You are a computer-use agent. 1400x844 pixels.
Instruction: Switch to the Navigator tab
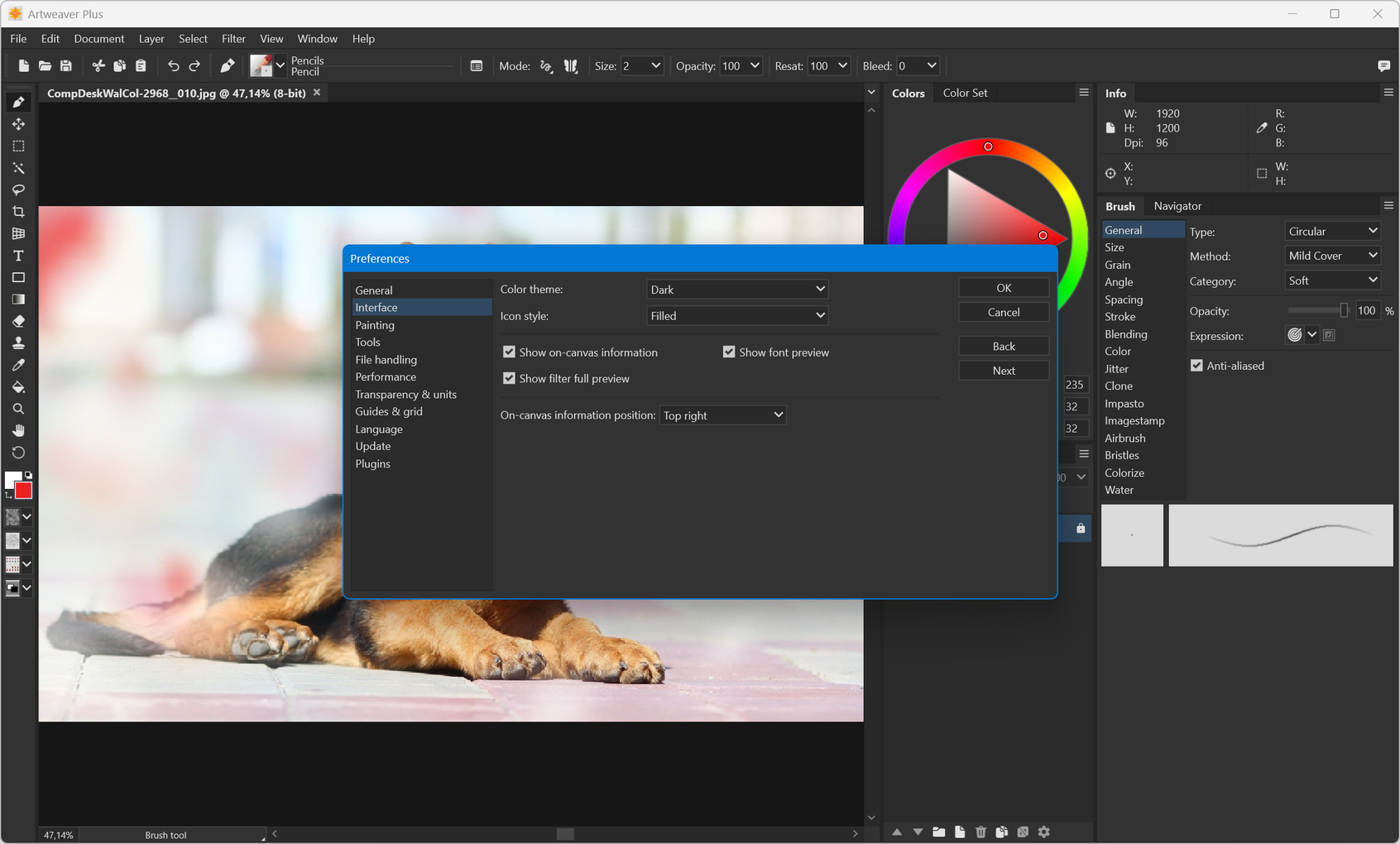tap(1177, 206)
